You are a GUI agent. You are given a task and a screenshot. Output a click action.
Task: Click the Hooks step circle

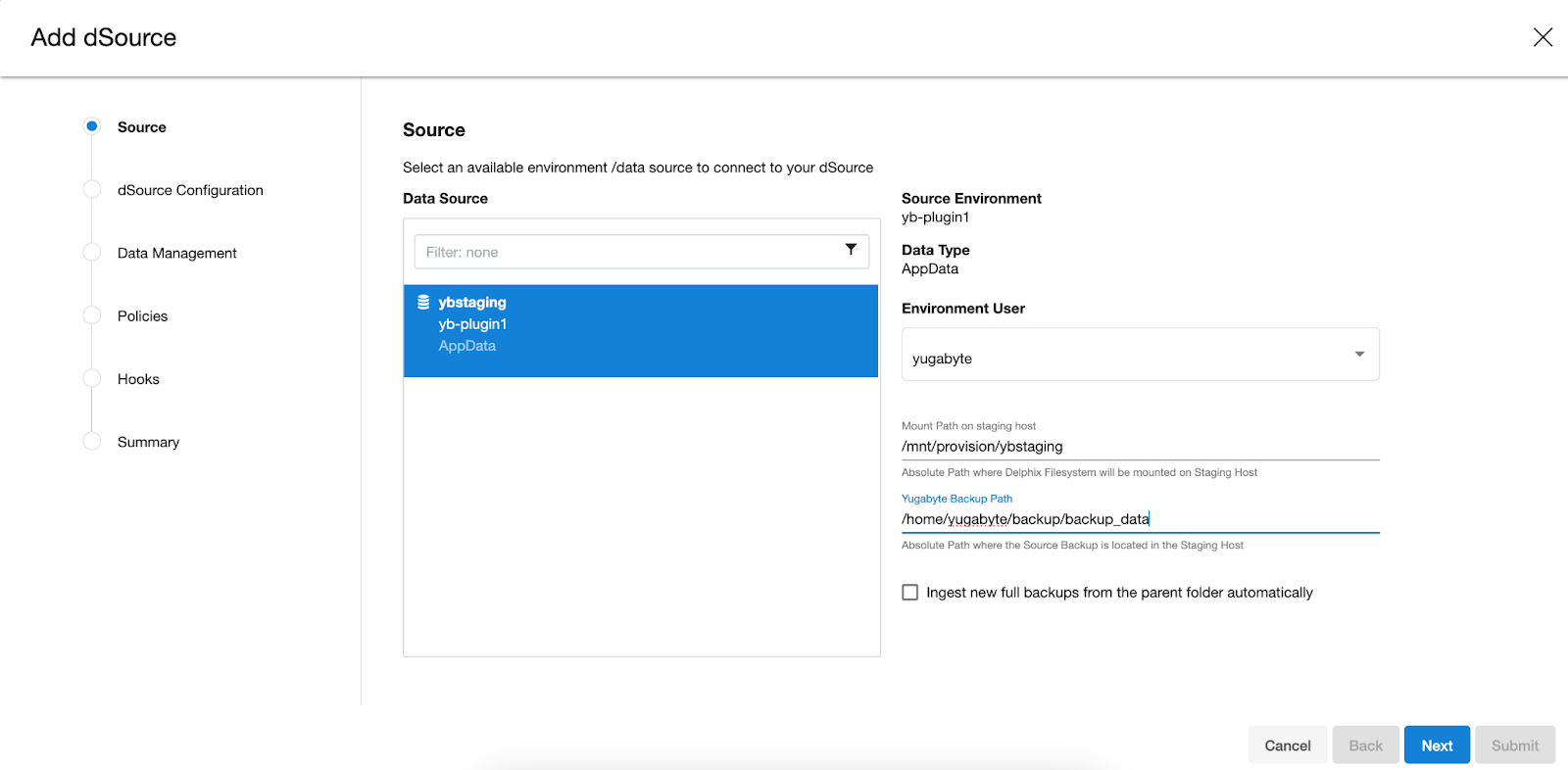[92, 379]
